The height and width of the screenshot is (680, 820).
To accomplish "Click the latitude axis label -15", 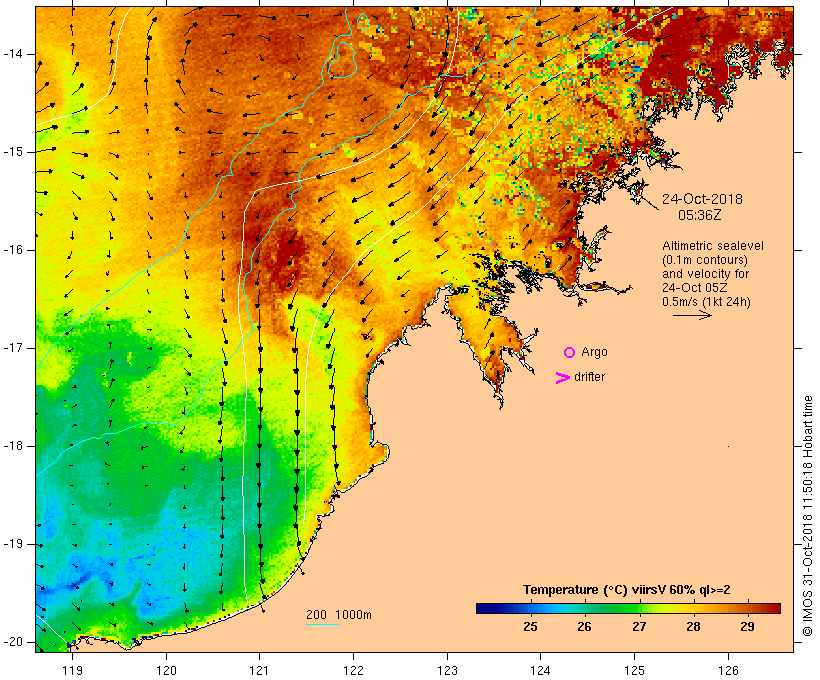I will coord(13,152).
